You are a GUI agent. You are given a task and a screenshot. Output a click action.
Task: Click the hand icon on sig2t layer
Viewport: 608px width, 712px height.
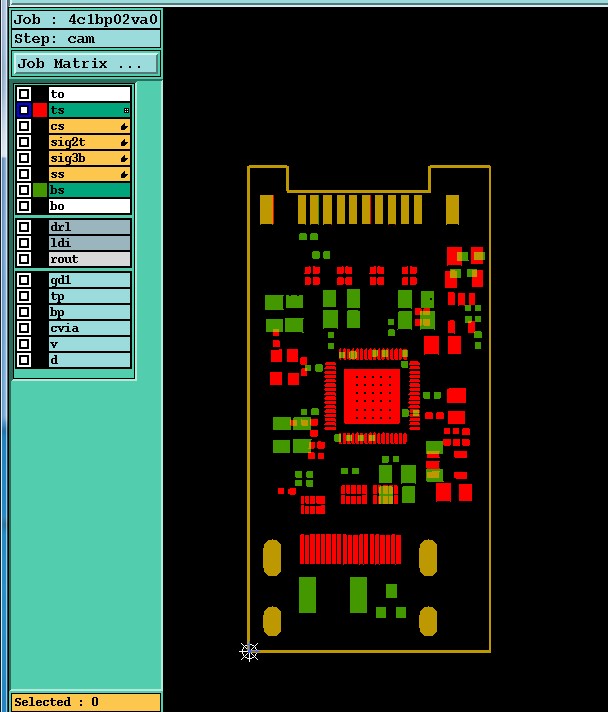(124, 143)
